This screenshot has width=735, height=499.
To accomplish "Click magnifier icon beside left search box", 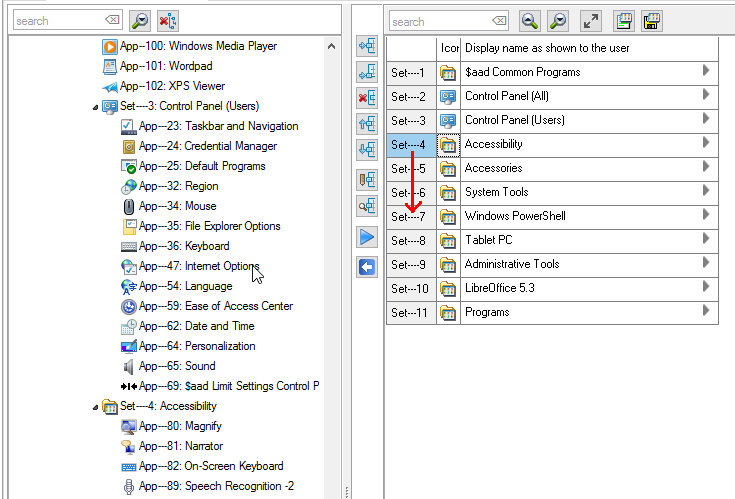I will pyautogui.click(x=140, y=21).
